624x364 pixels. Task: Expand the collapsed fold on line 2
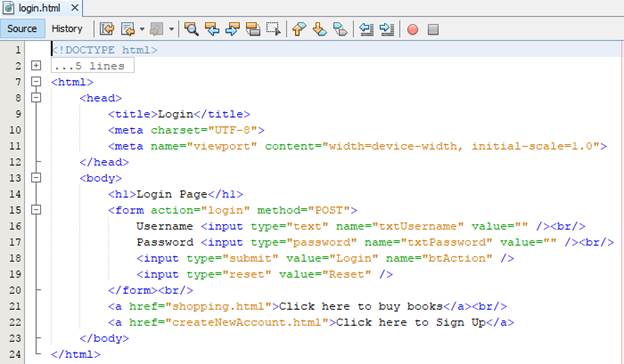coord(36,65)
